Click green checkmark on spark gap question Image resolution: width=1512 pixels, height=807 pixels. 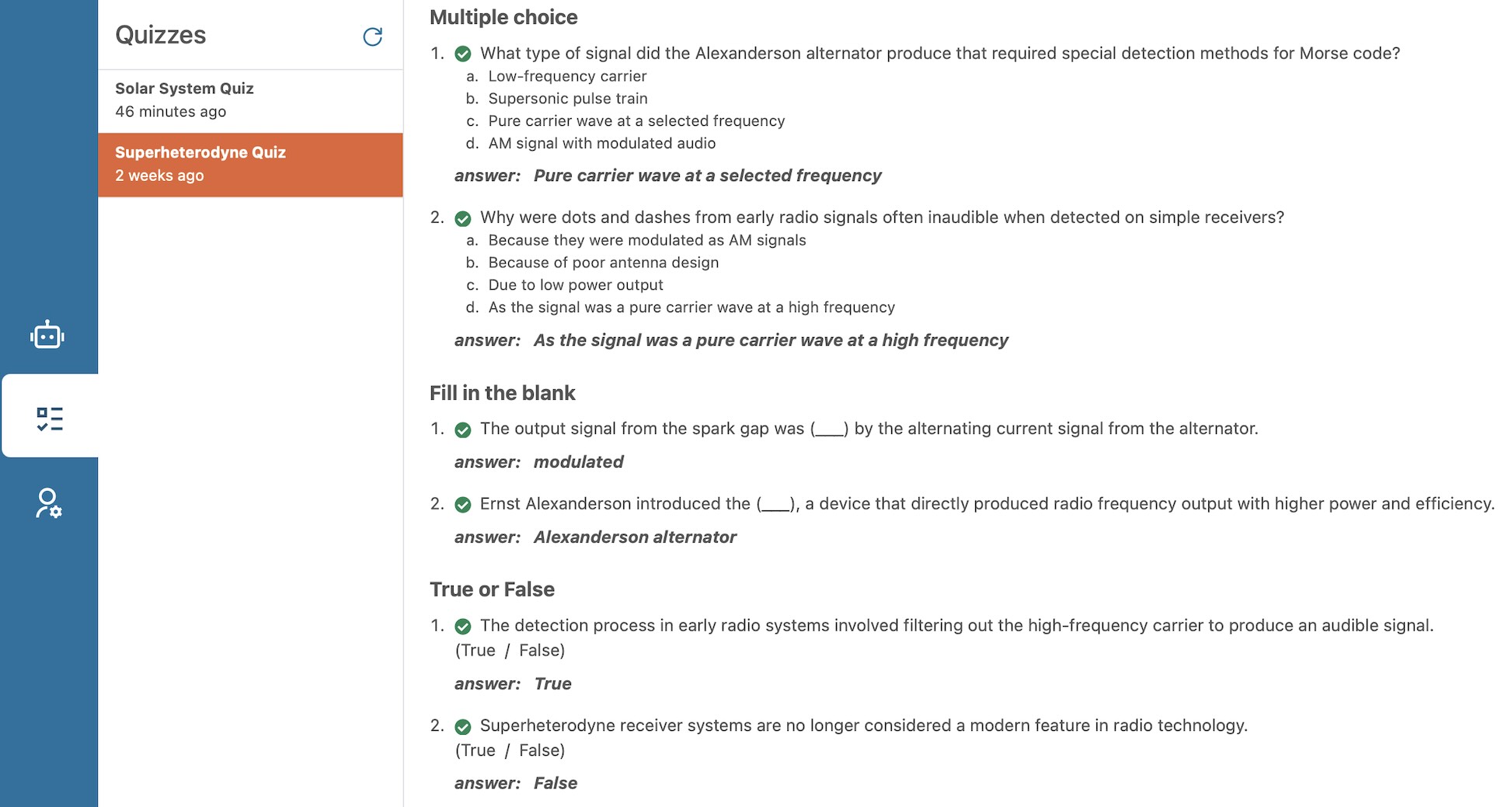pyautogui.click(x=463, y=430)
